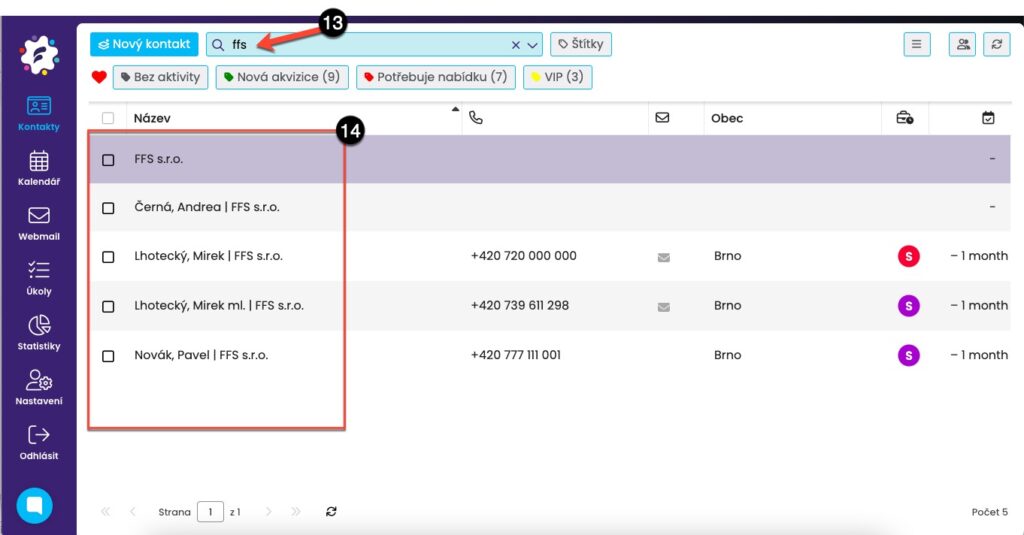
Task: Filter by Potřebuje nabídku (7) tag
Action: tap(436, 77)
